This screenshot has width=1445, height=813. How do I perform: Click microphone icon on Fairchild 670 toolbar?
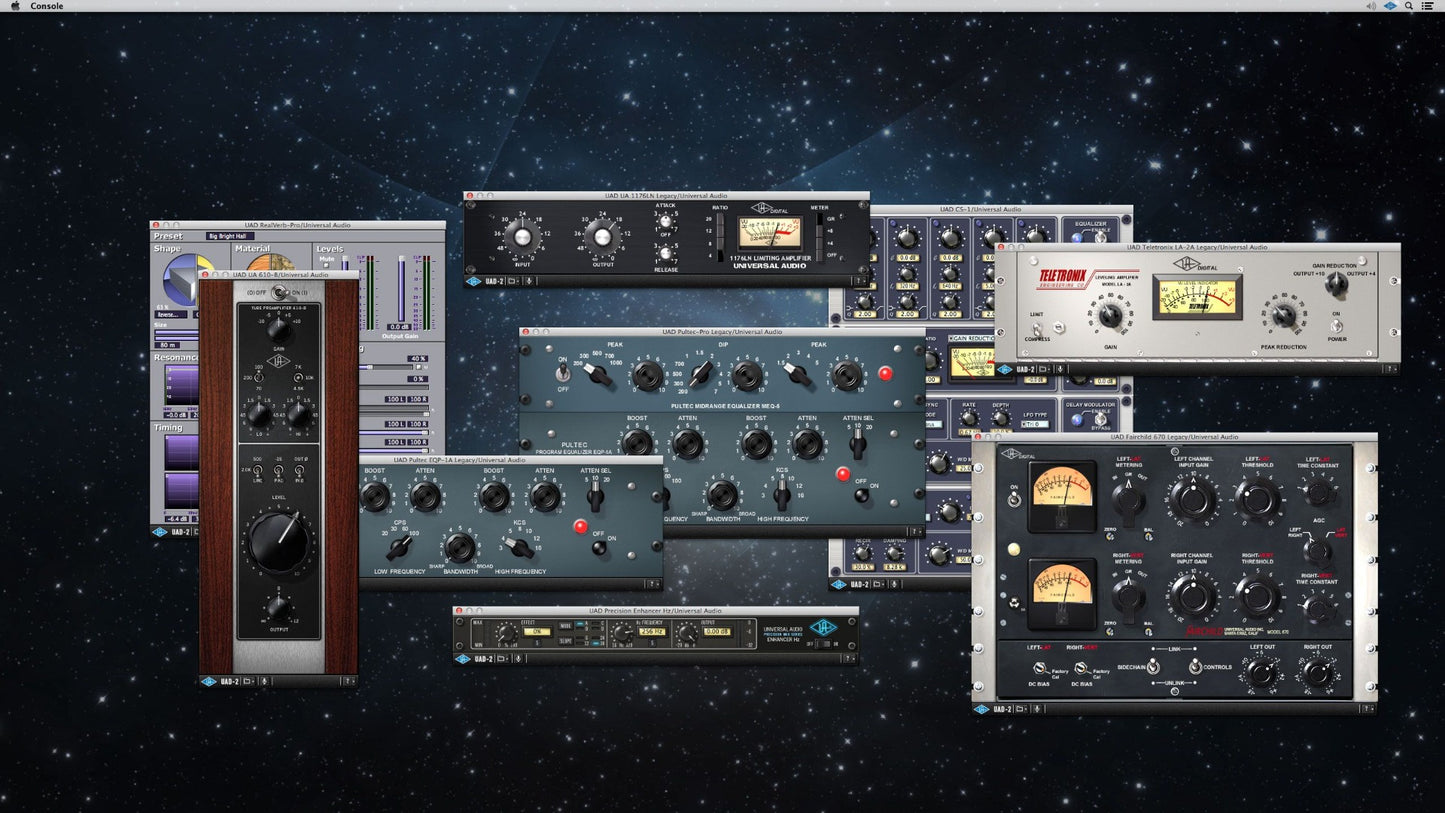coord(1036,709)
